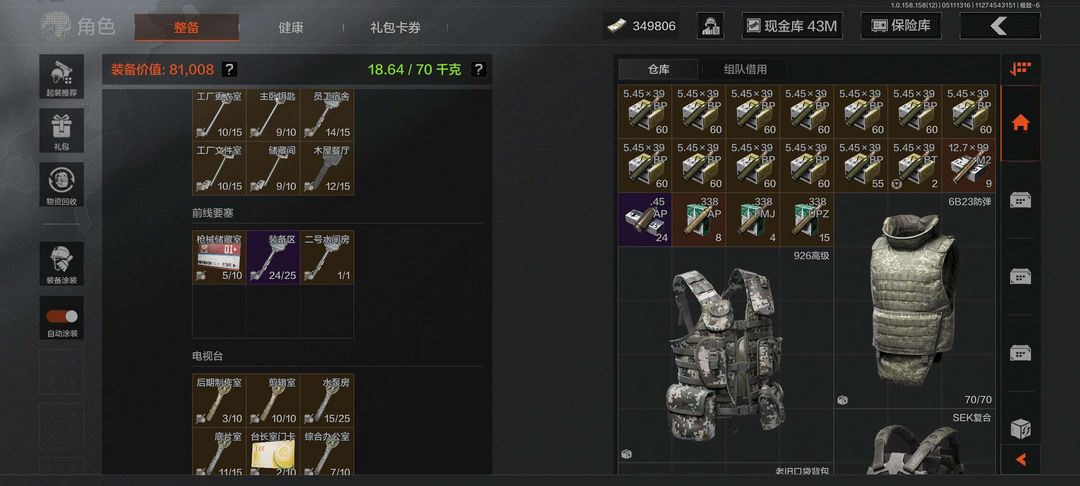Screen dimensions: 1080x486
Task: Open the 物资回收 recycling icon
Action: (x=61, y=184)
